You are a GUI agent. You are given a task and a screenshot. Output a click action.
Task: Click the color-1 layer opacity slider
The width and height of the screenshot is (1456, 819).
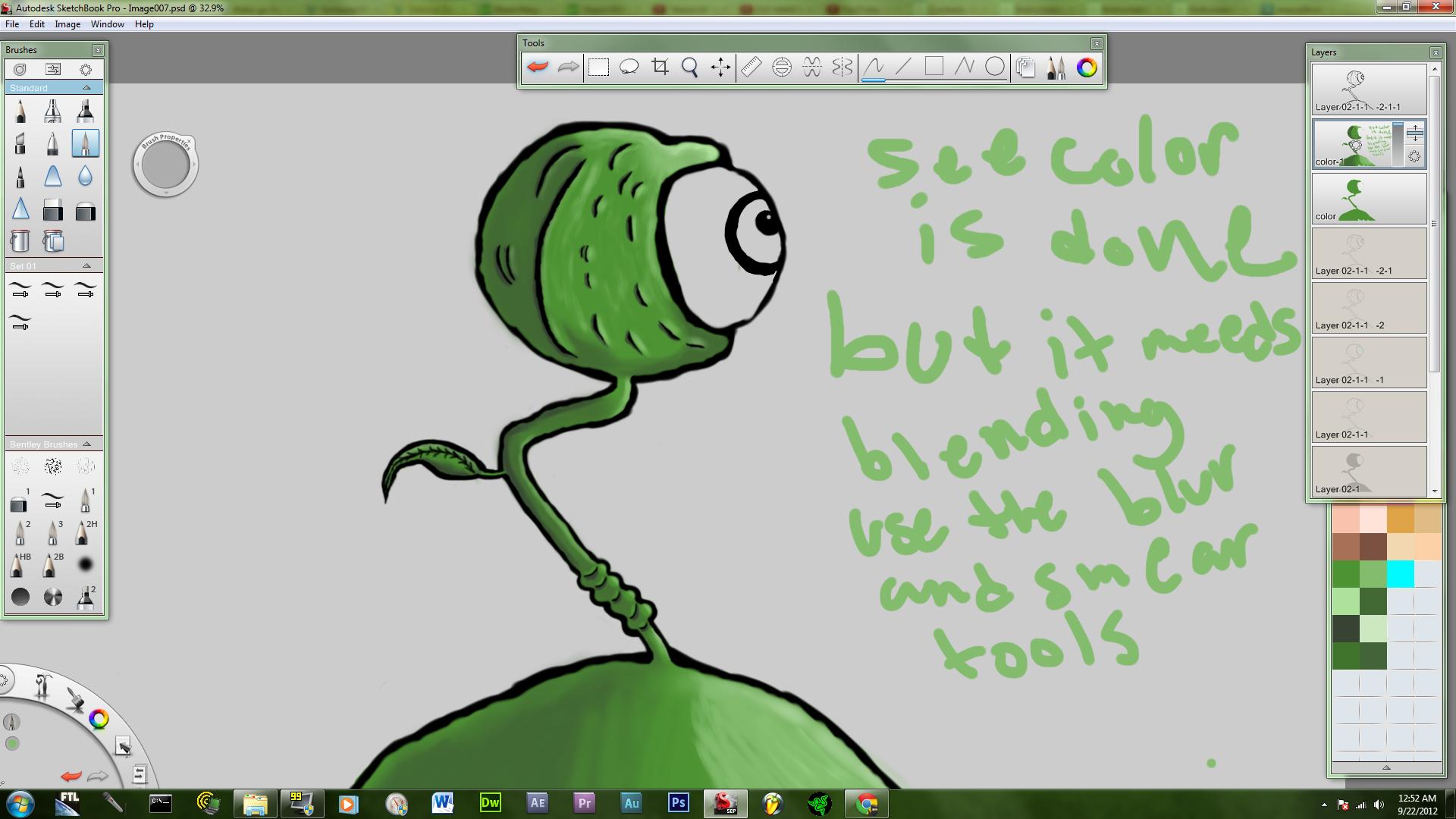pyautogui.click(x=1398, y=144)
